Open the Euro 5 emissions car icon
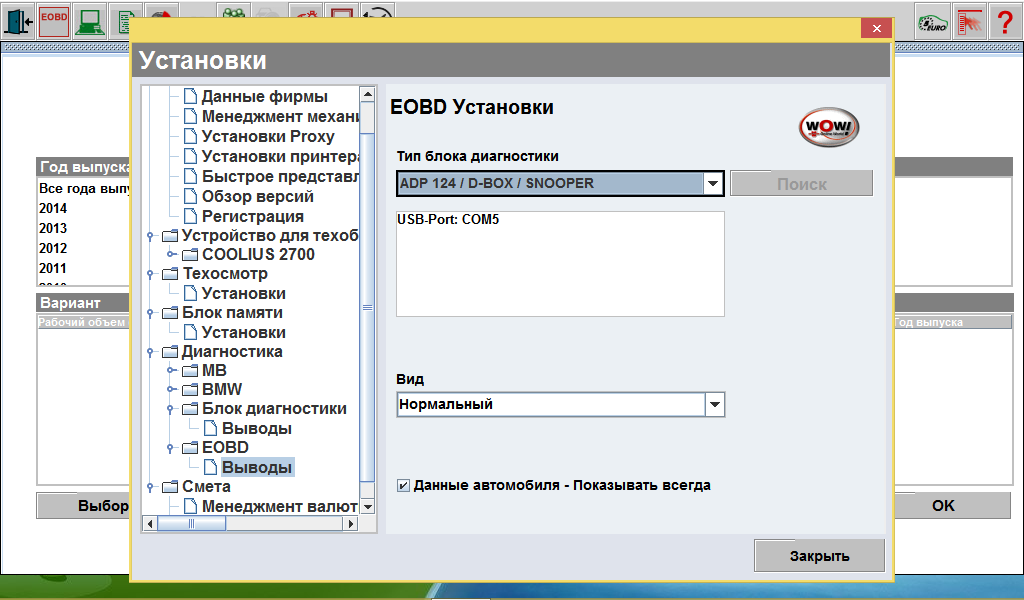The image size is (1024, 600). (933, 22)
